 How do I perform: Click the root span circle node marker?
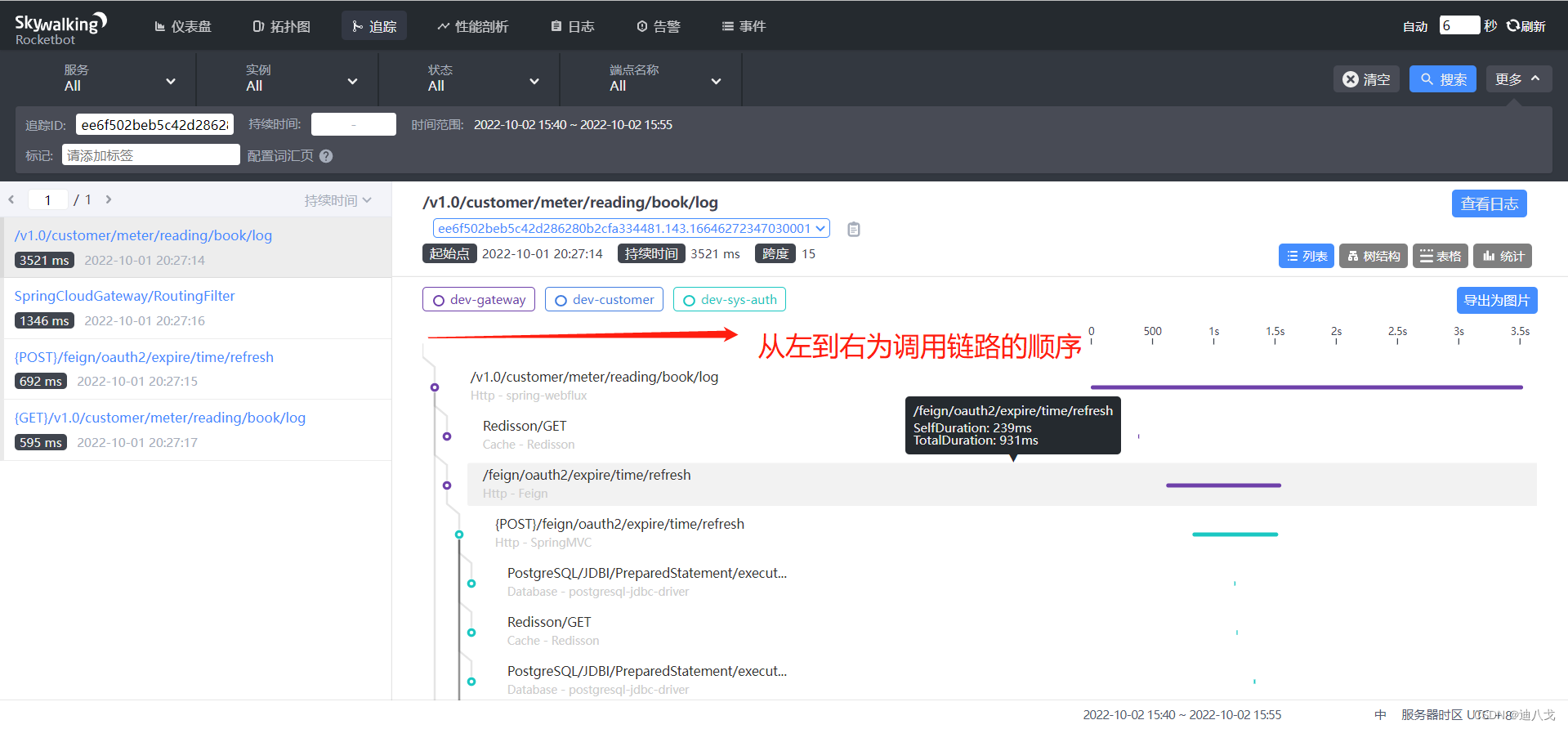435,387
